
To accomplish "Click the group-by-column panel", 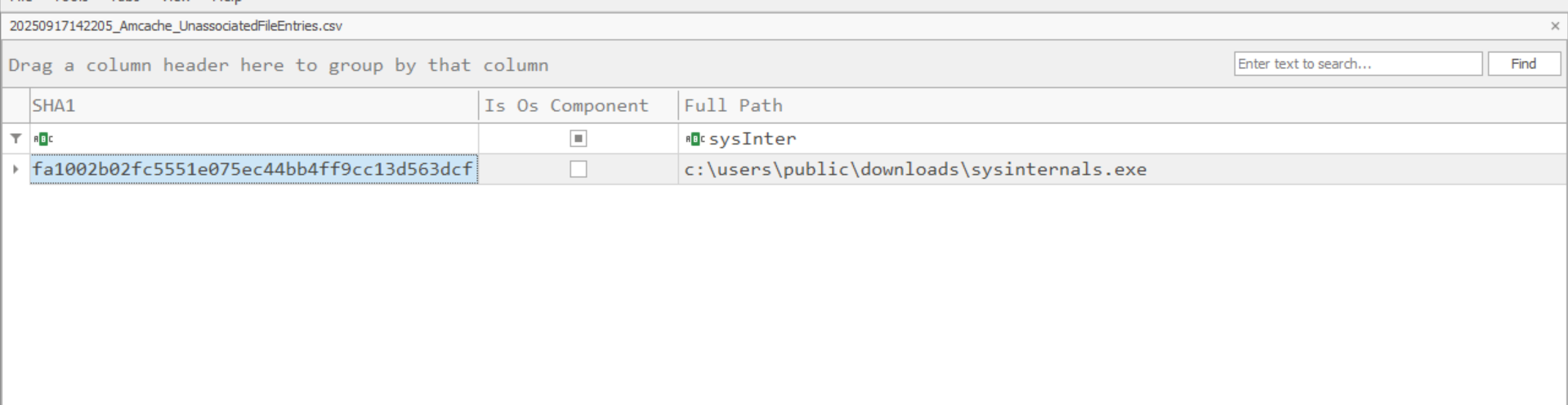I will tap(613, 65).
